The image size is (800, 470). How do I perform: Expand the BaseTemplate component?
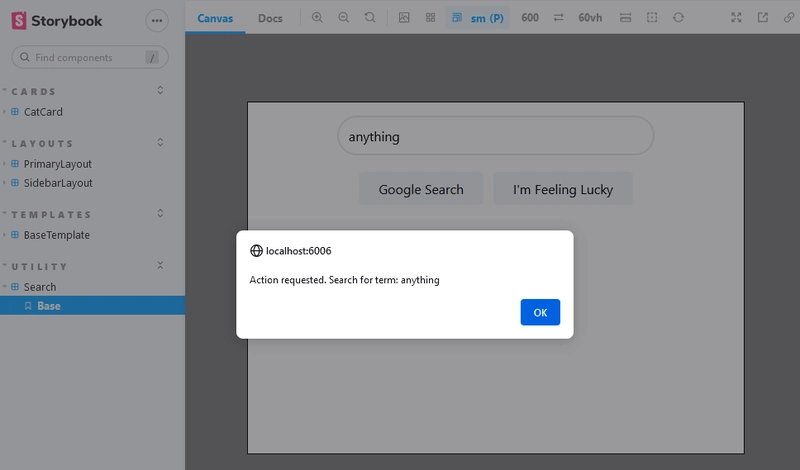click(x=56, y=235)
